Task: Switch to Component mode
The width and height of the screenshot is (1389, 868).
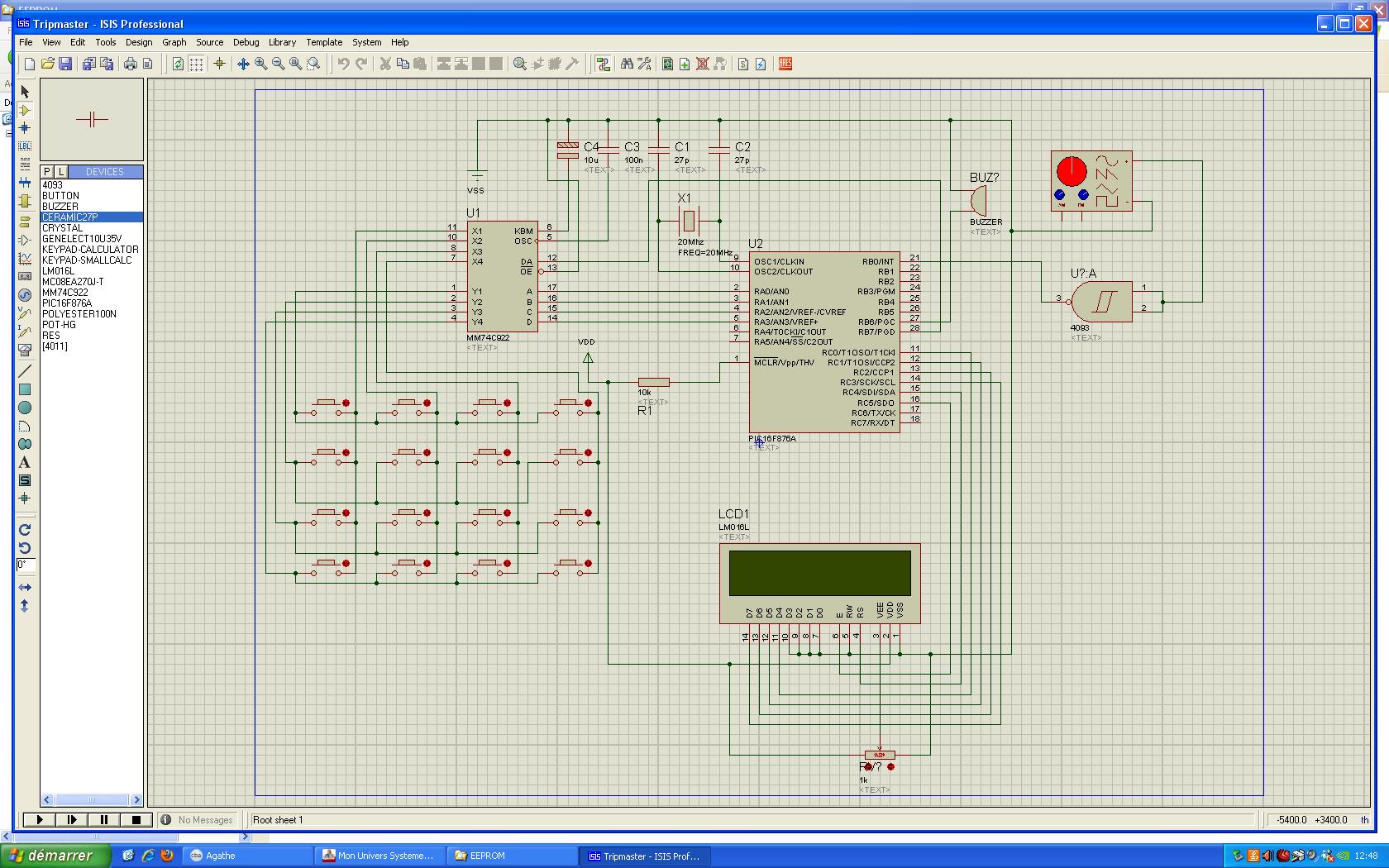Action: [x=25, y=110]
